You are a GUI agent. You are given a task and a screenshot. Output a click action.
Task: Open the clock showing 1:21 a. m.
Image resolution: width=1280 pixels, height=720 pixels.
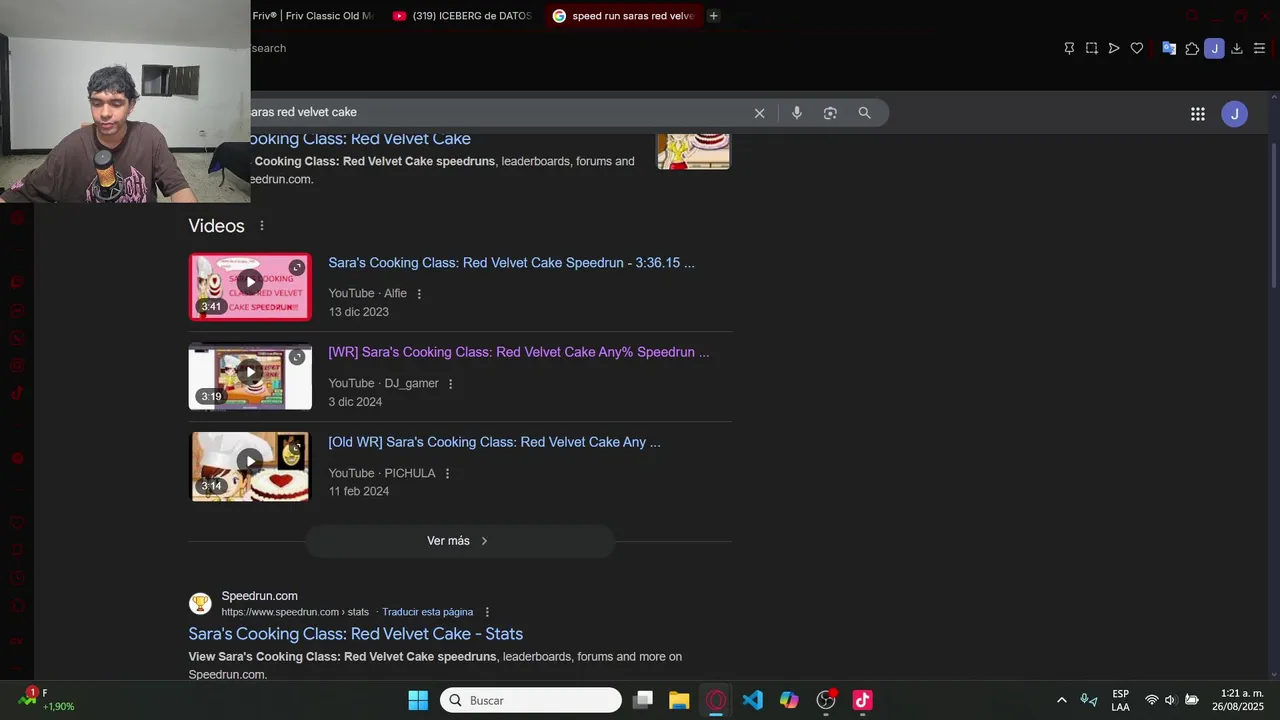click(1238, 700)
